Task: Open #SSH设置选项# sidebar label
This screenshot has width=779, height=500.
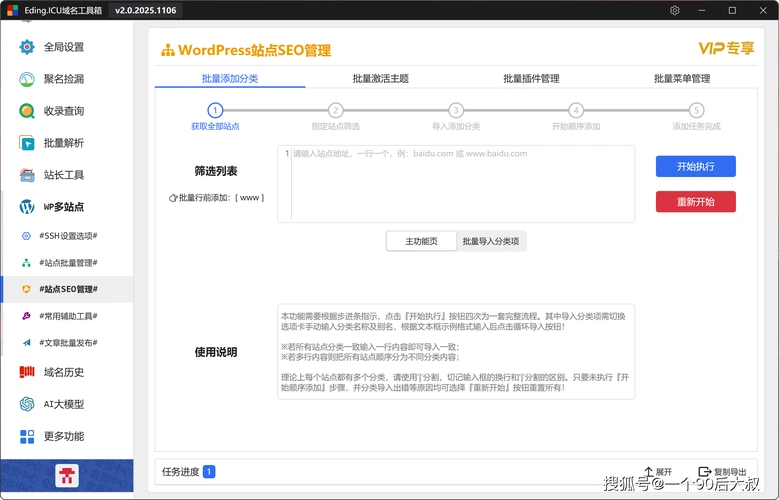Action: pos(69,236)
